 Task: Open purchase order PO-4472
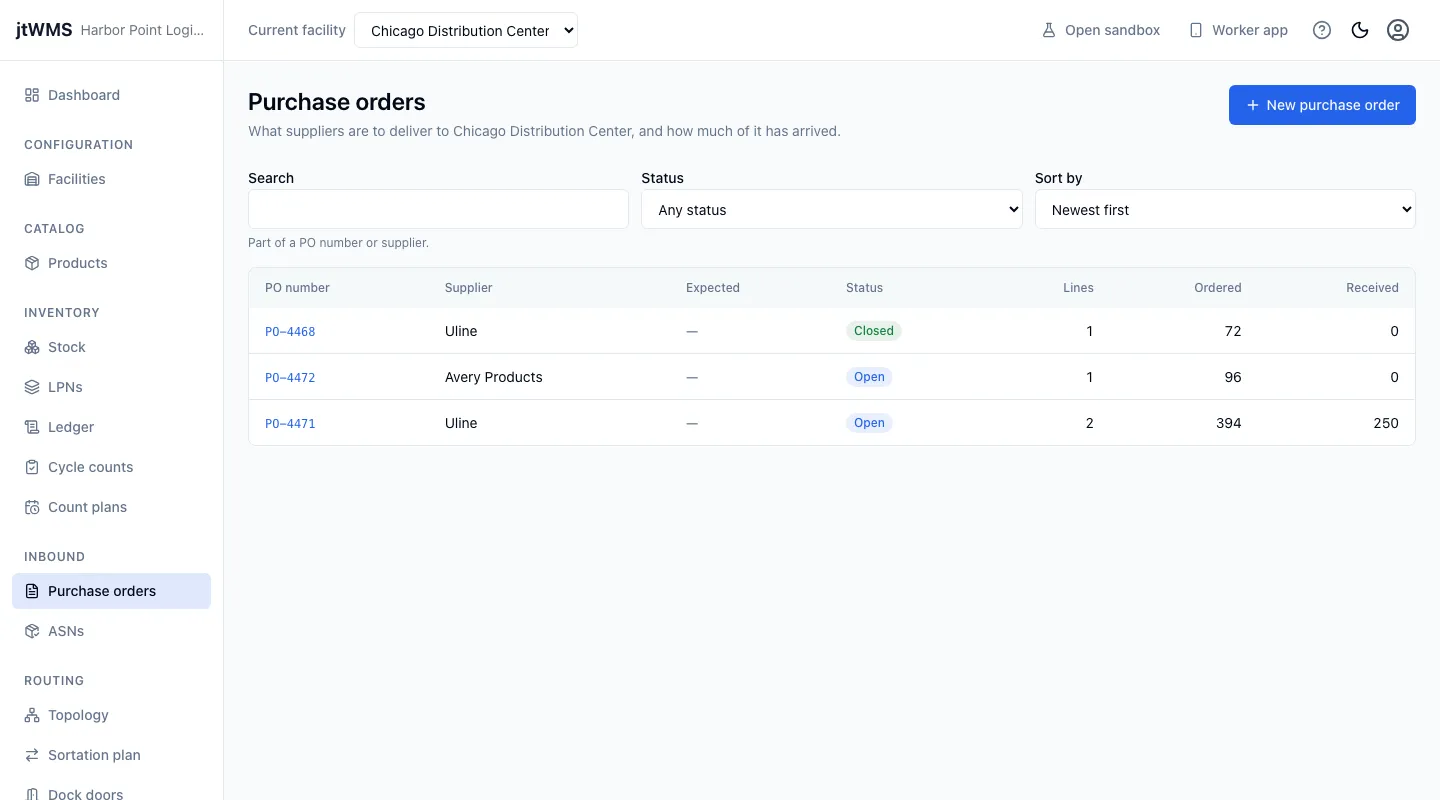tap(290, 377)
